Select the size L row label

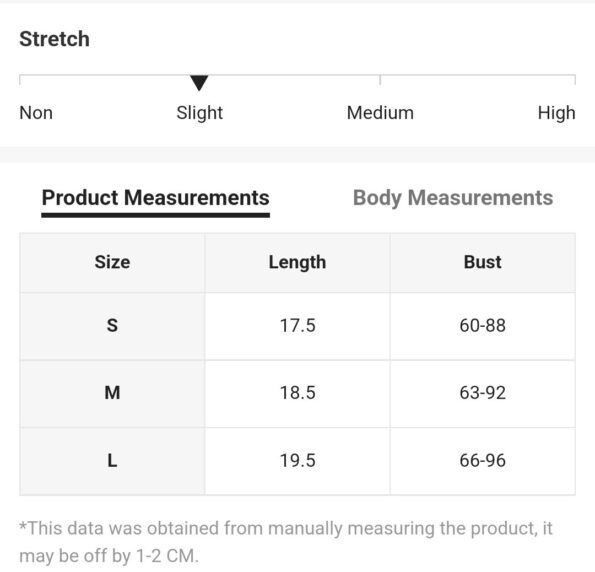tap(112, 461)
